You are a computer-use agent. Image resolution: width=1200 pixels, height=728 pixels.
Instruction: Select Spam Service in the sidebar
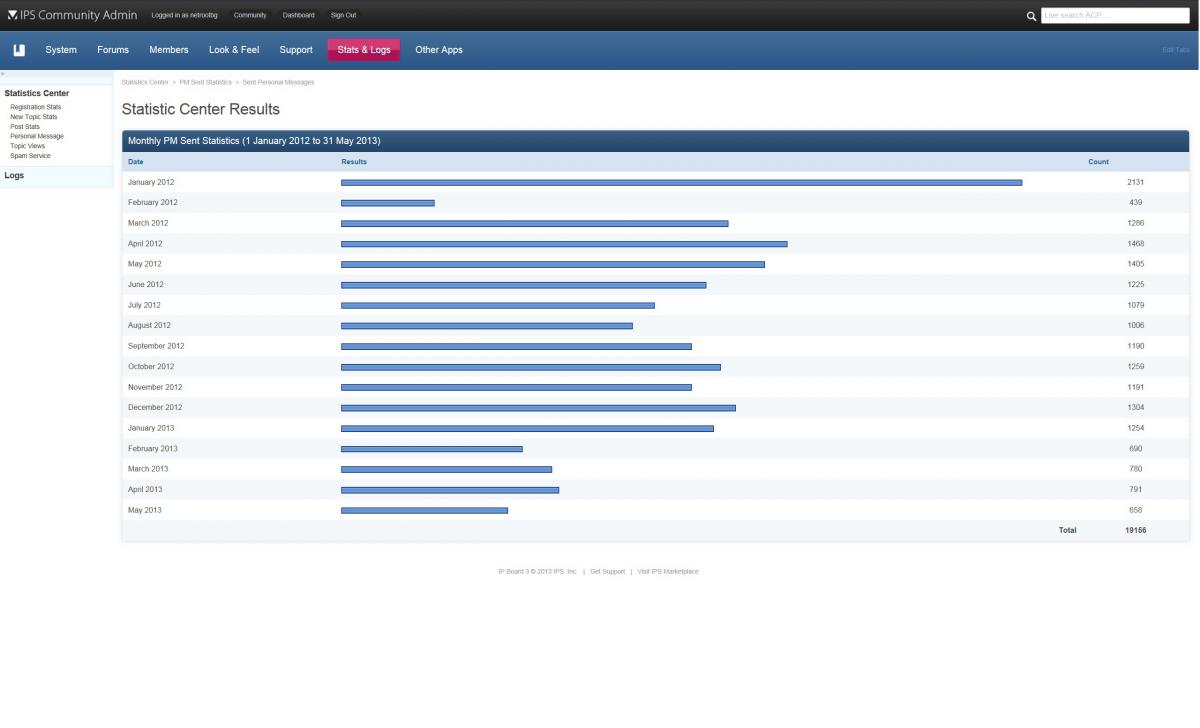tap(30, 156)
